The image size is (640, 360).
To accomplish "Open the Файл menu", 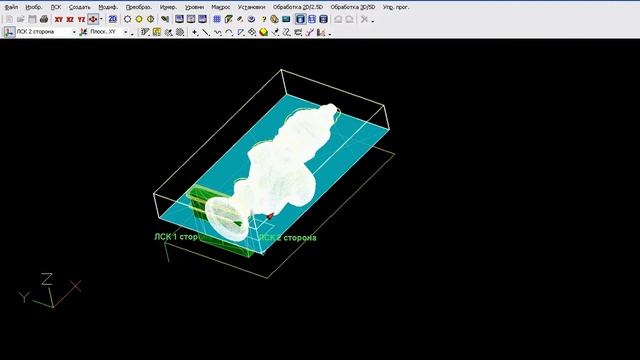I will (x=11, y=7).
